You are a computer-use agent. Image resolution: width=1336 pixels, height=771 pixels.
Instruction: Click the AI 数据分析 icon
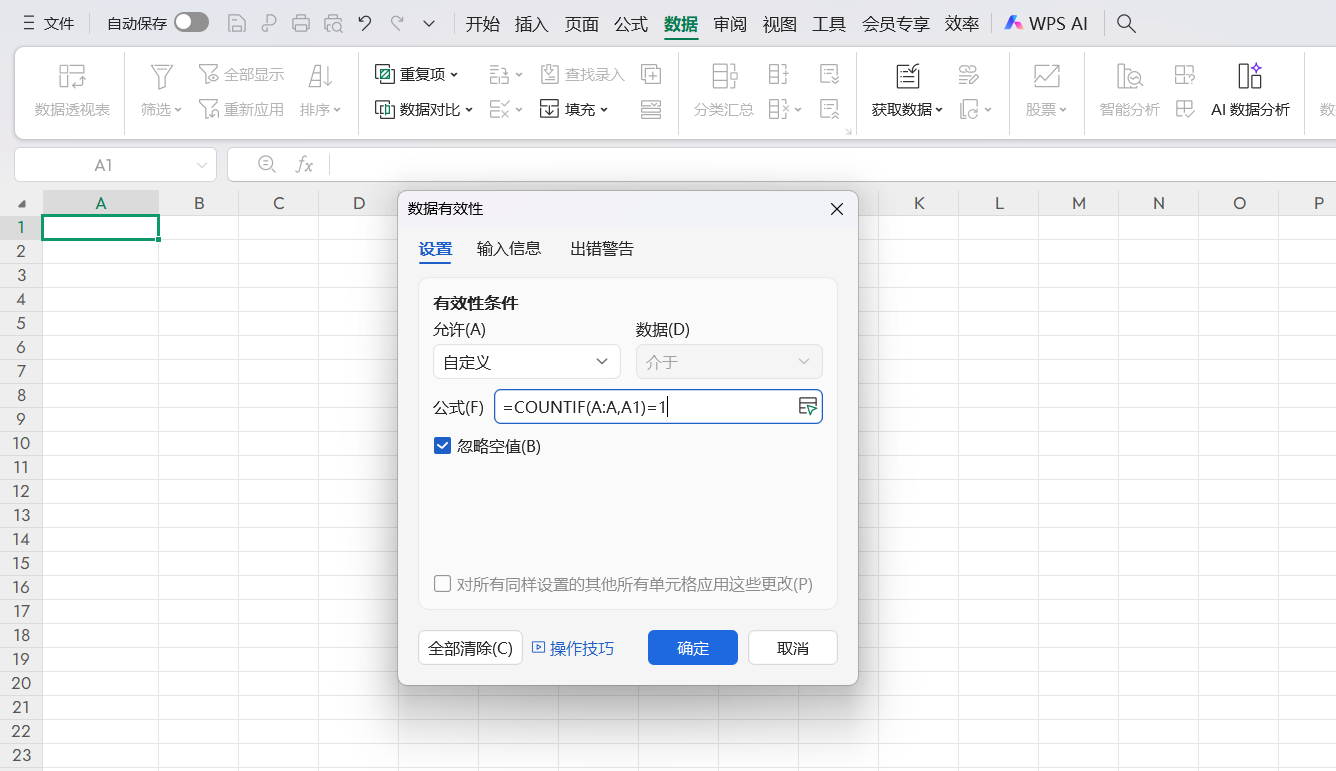click(1250, 76)
